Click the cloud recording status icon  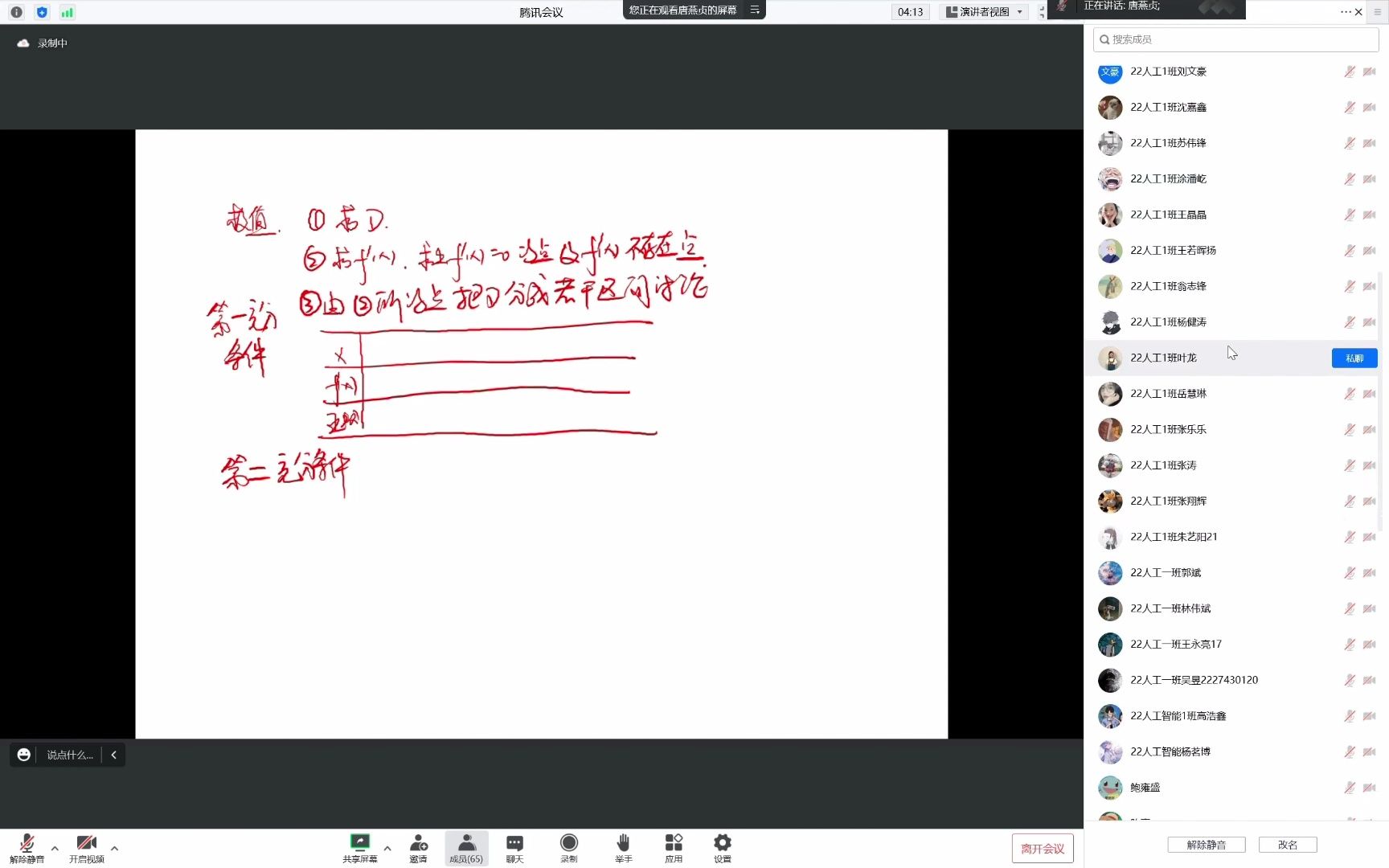(23, 43)
